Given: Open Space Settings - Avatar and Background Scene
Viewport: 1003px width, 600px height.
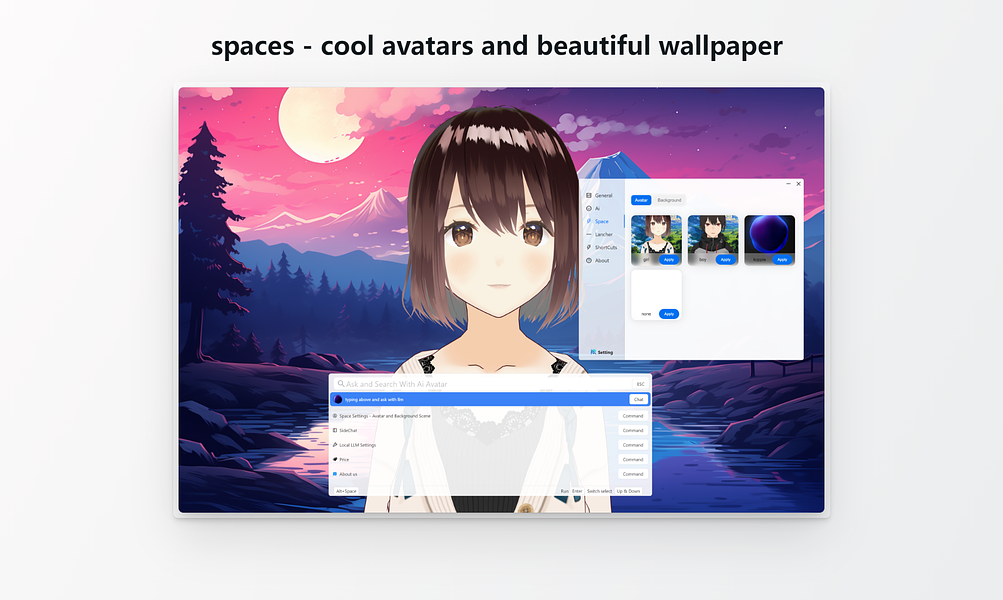Looking at the screenshot, I should click(490, 416).
